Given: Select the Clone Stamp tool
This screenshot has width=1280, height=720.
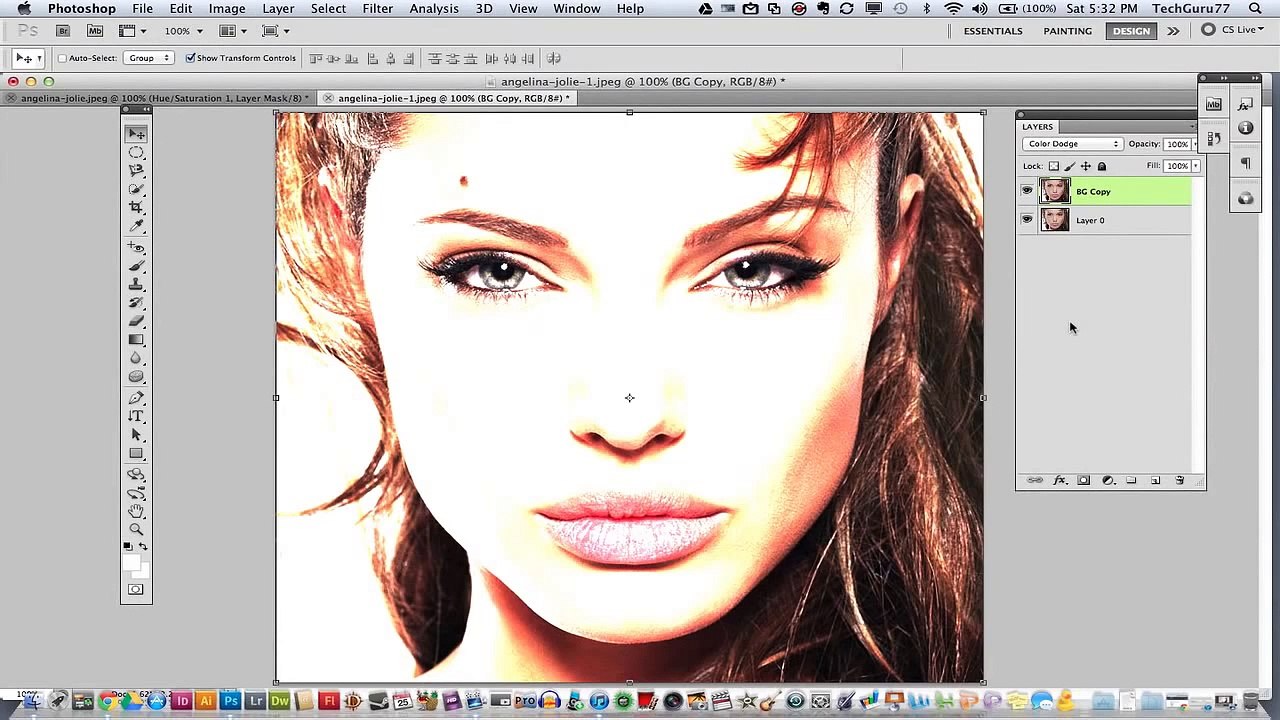Looking at the screenshot, I should [x=136, y=284].
